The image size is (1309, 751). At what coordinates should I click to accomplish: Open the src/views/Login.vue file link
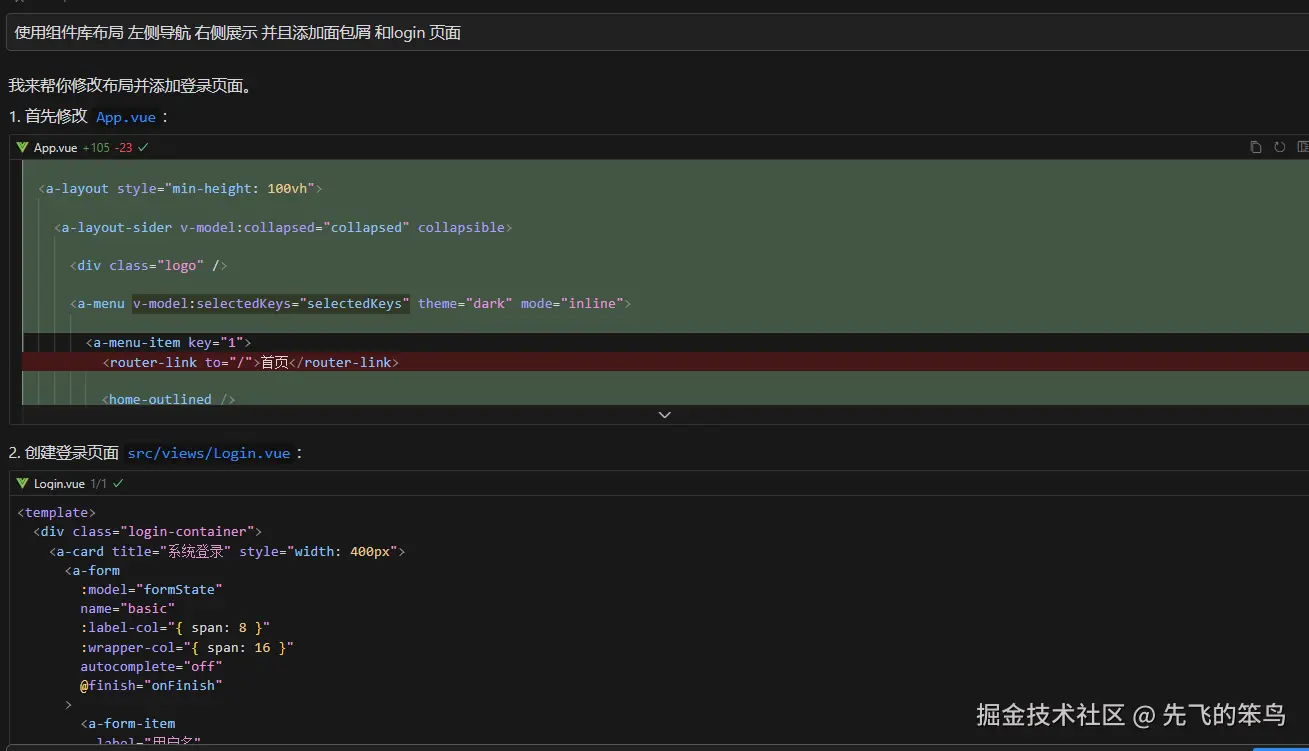[x=209, y=453]
